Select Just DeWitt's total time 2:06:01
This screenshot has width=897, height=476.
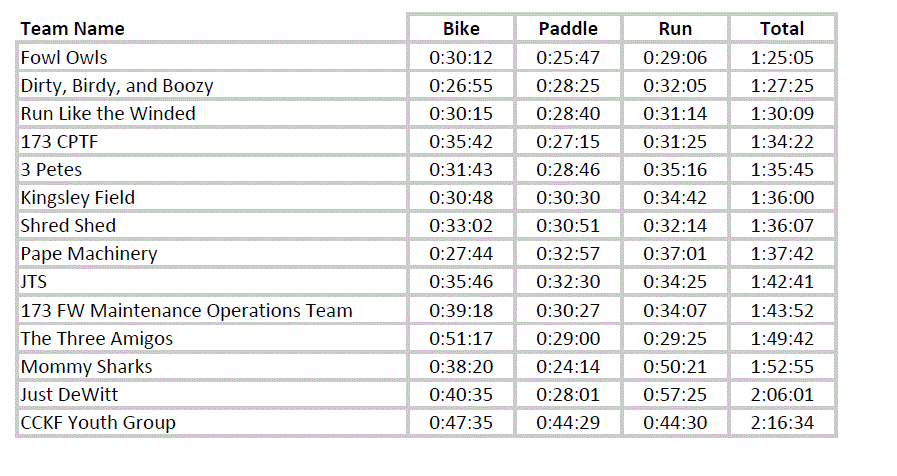click(782, 394)
